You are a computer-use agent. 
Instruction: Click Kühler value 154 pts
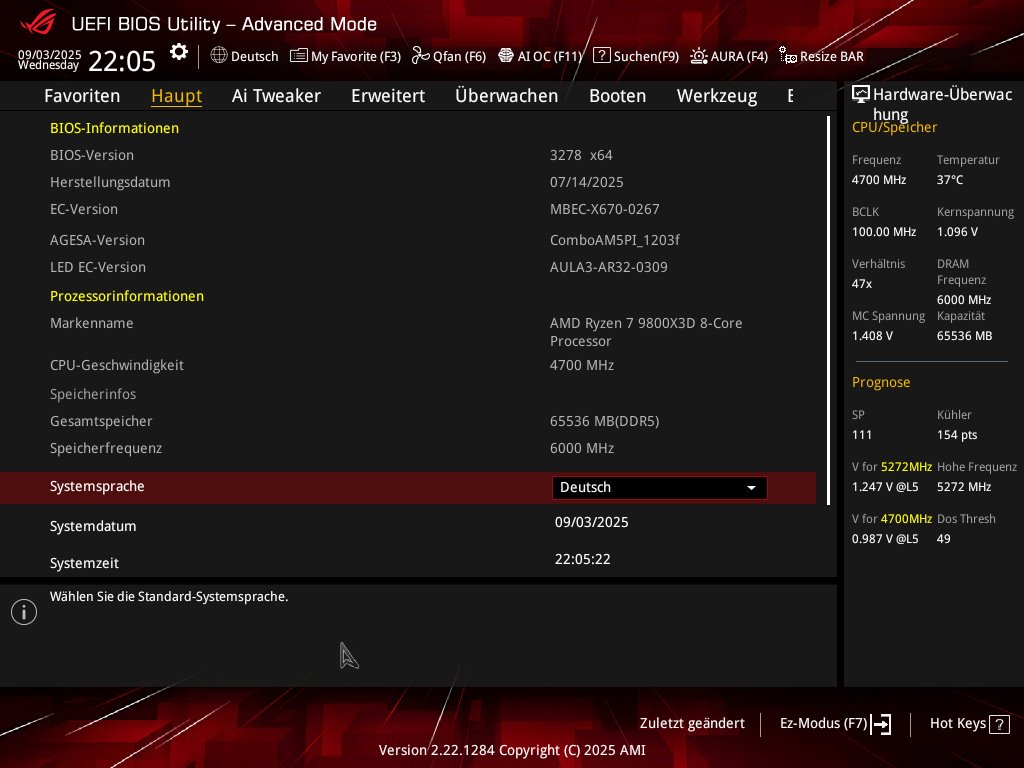pyautogui.click(x=957, y=435)
